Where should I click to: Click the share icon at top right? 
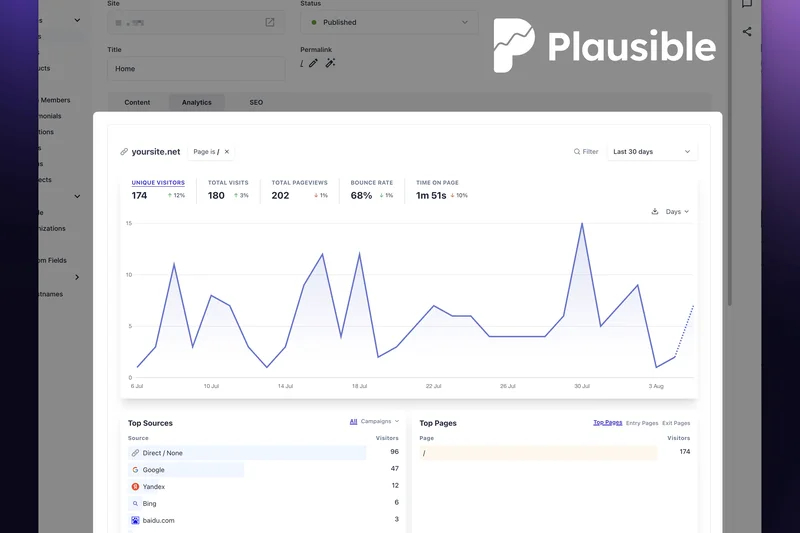(747, 32)
